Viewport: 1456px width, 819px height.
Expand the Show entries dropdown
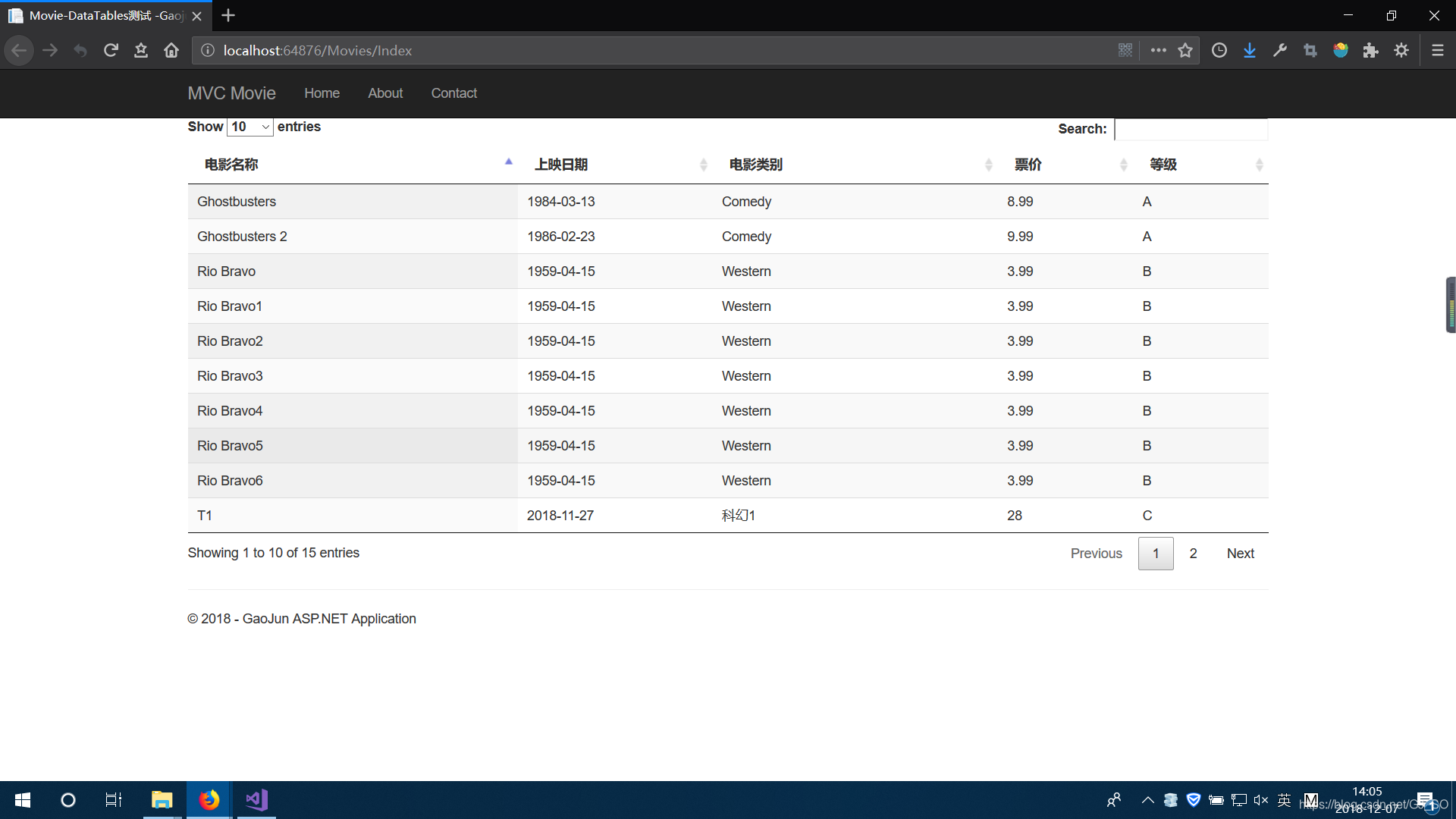(249, 127)
